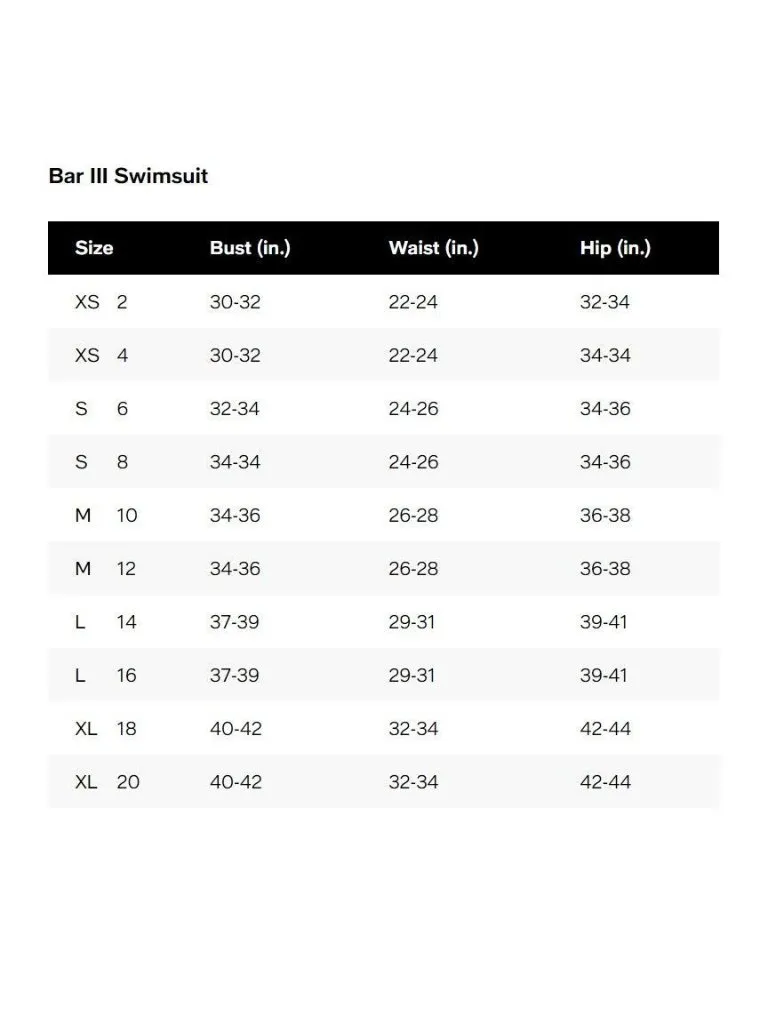Select the S 6 size row

383,409
